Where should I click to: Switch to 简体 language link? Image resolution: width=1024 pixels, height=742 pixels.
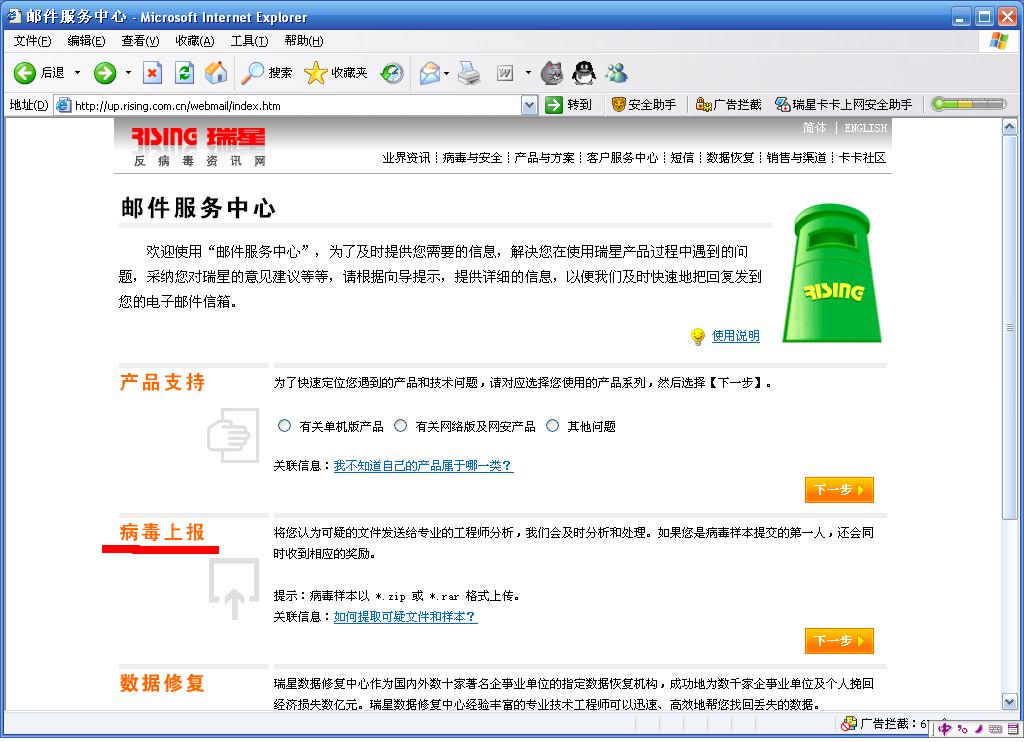click(x=814, y=128)
